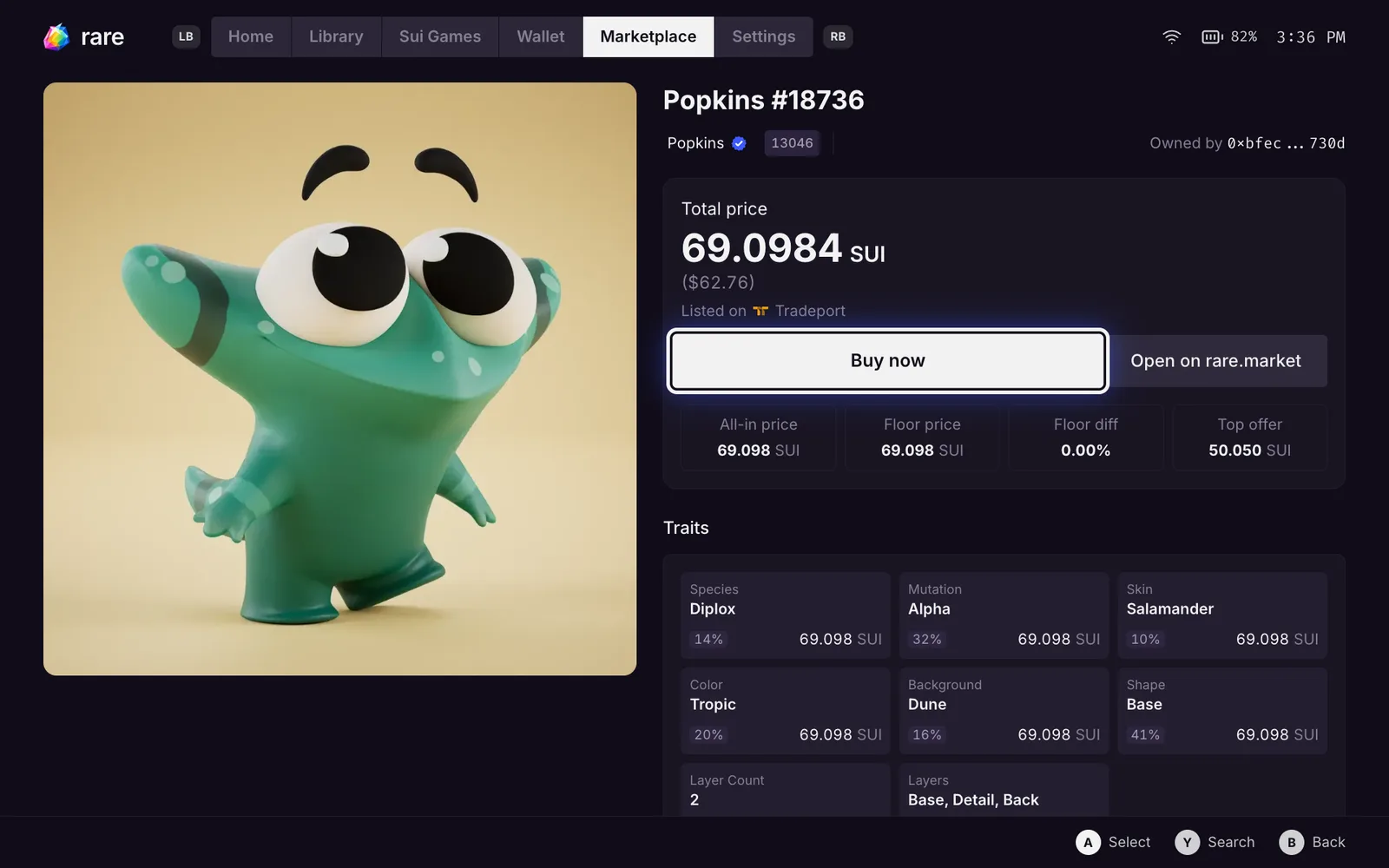
Task: Click the B Back button icon
Action: 1291,842
